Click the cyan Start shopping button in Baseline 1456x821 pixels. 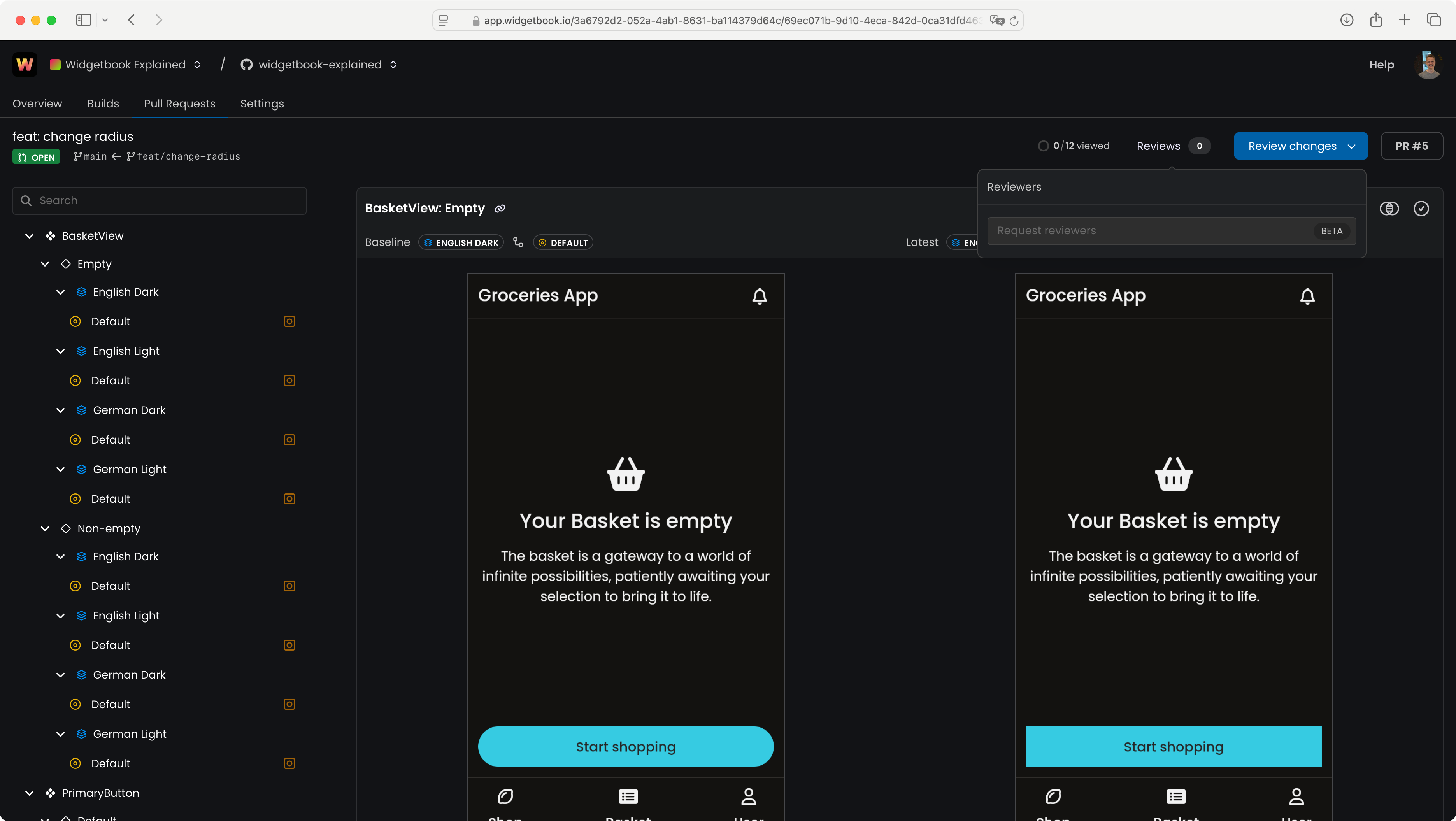coord(625,746)
